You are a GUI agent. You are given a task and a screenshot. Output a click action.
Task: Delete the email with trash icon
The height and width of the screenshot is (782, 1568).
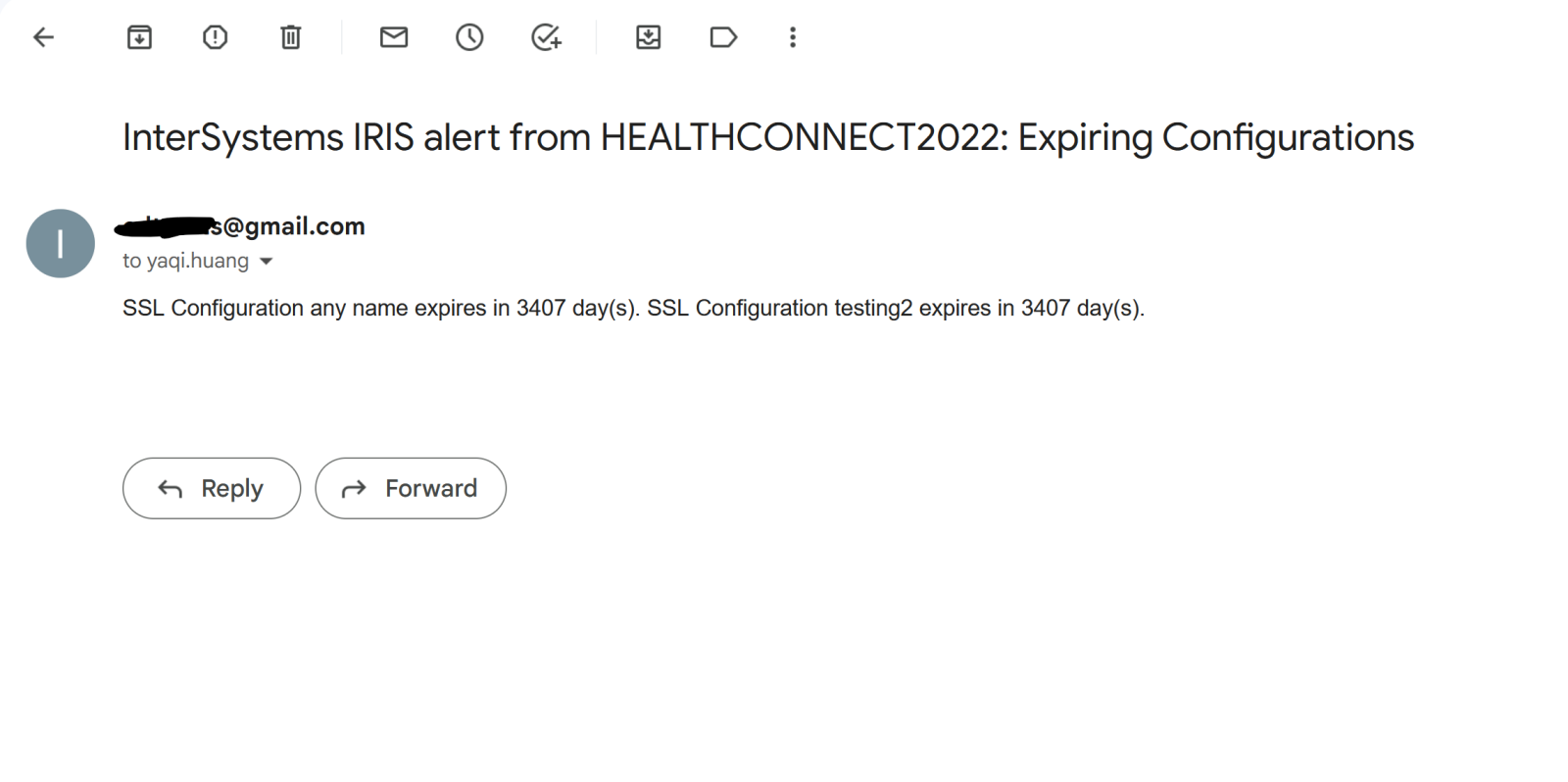click(290, 38)
